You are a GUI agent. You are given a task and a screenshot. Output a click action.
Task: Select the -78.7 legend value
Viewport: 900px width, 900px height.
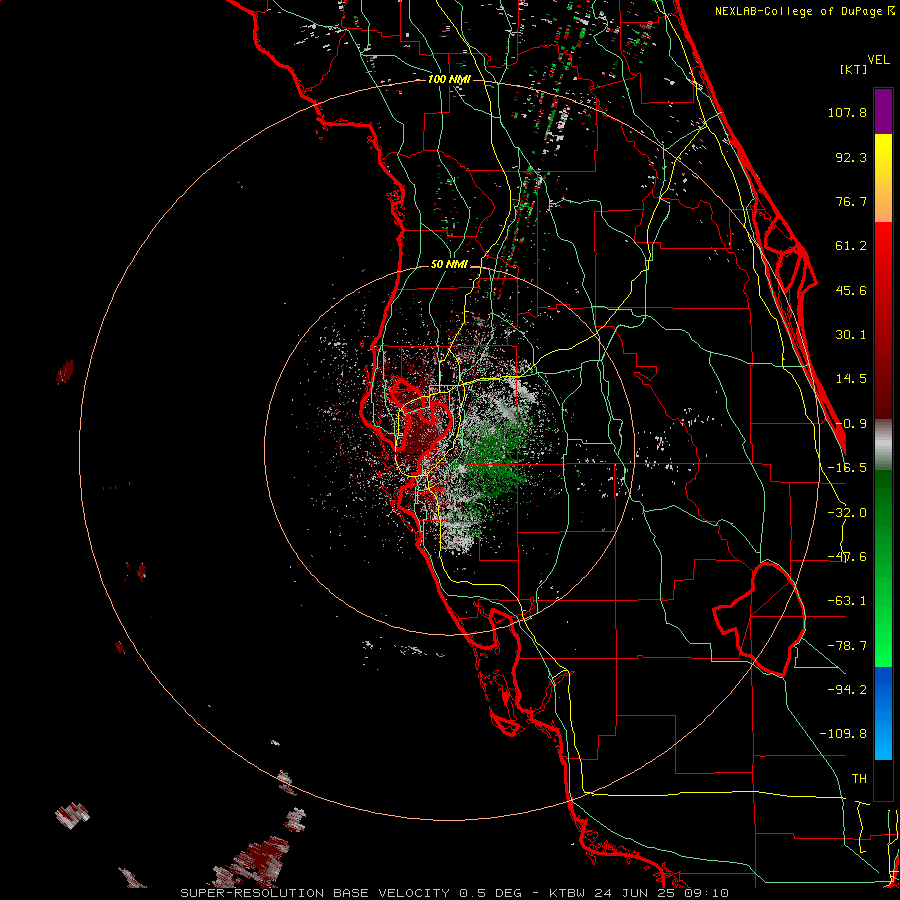coord(847,646)
